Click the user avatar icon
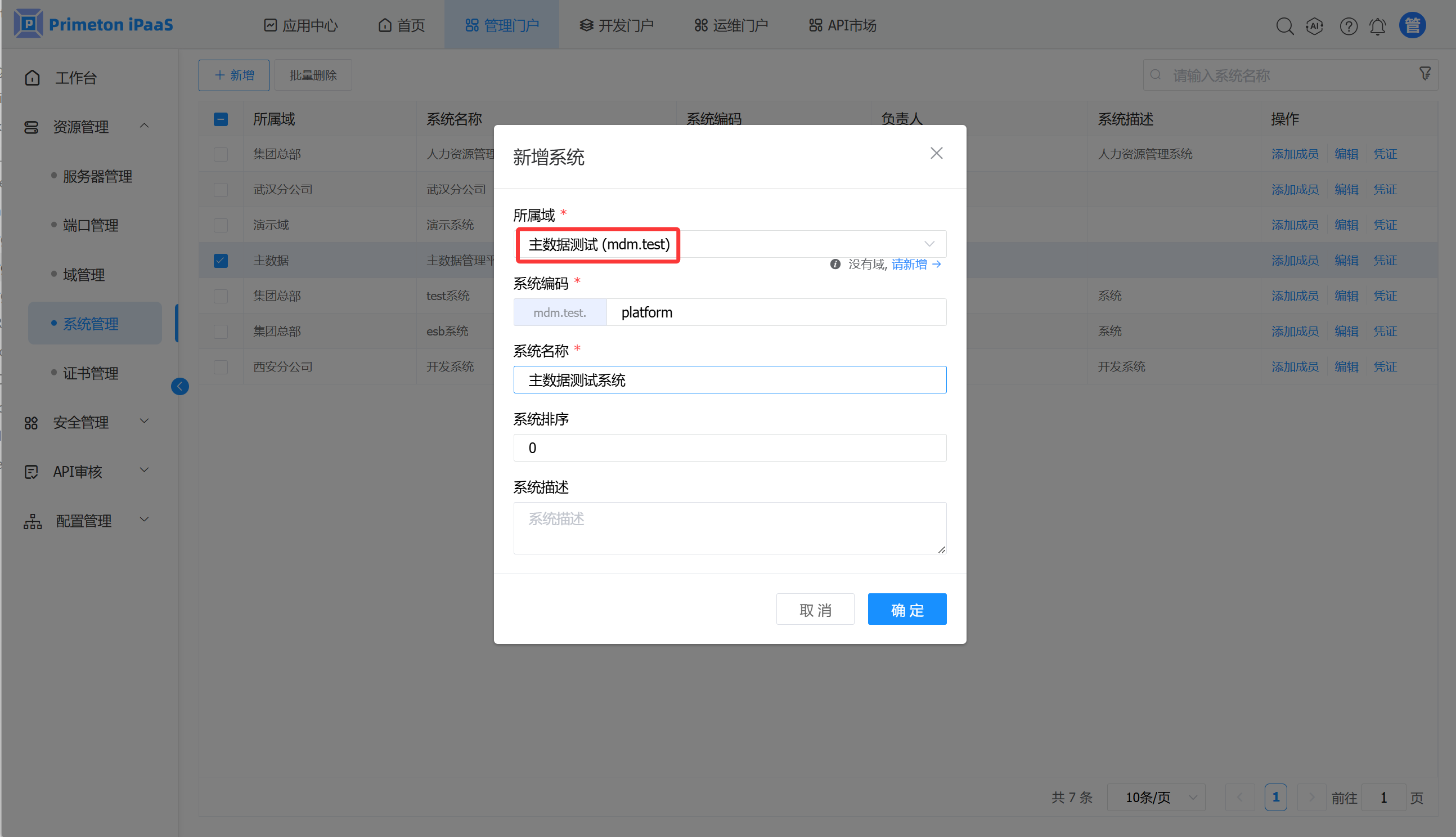Image resolution: width=1456 pixels, height=837 pixels. pos(1412,25)
